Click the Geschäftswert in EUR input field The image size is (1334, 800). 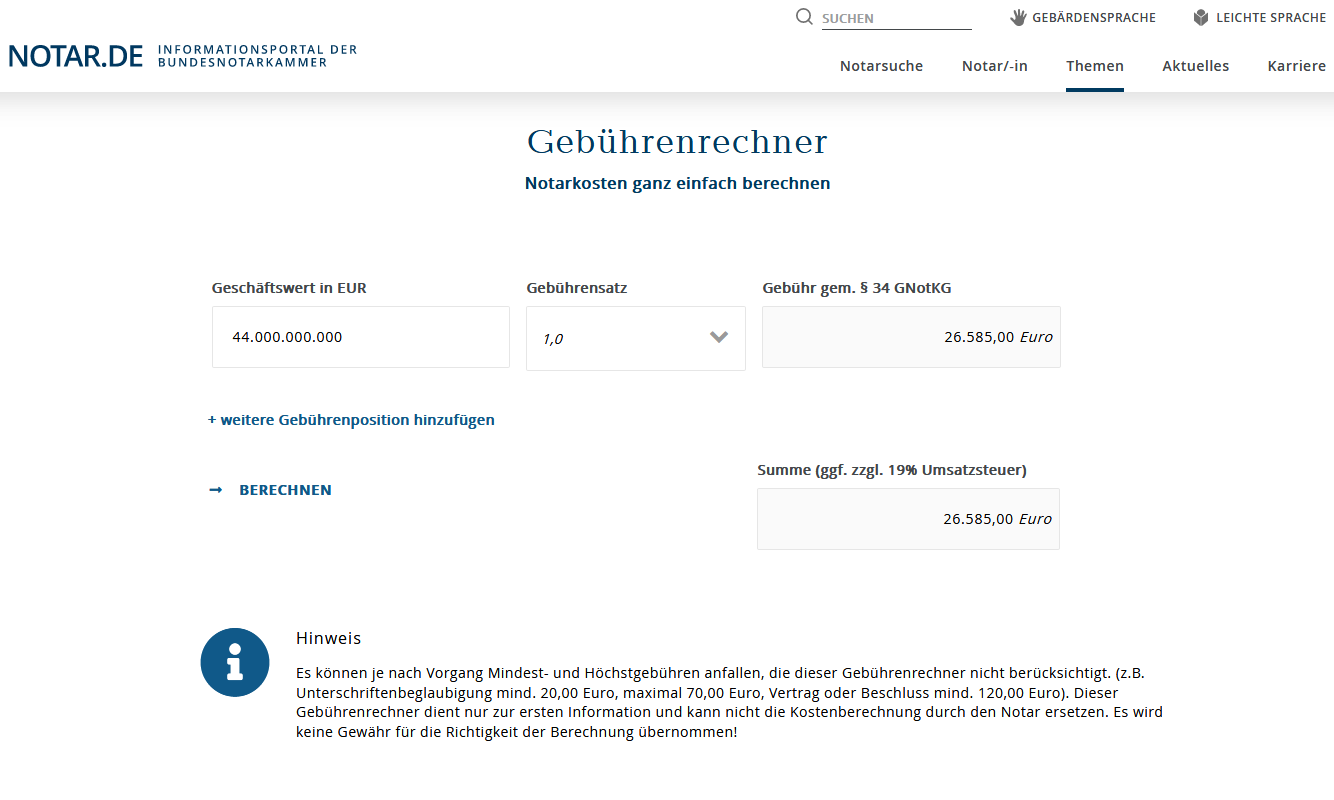[361, 337]
